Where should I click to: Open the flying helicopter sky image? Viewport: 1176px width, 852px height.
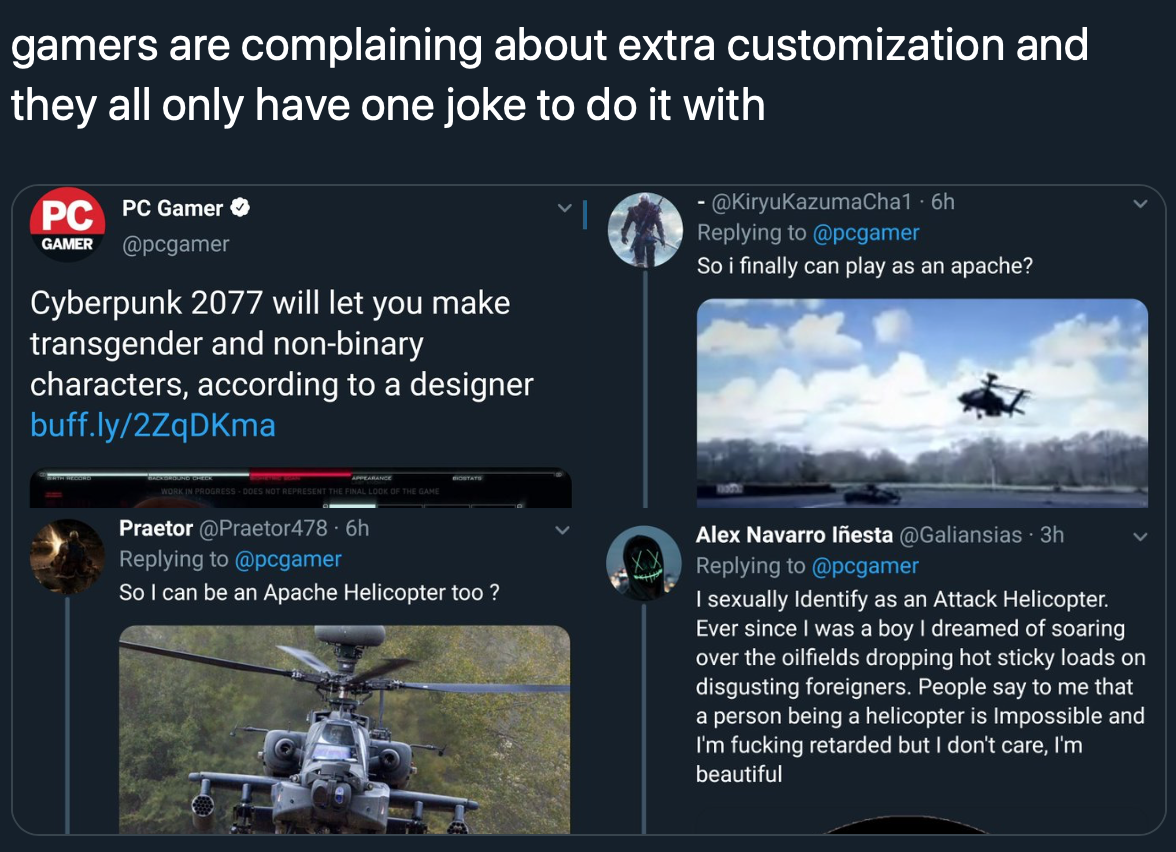(x=921, y=402)
